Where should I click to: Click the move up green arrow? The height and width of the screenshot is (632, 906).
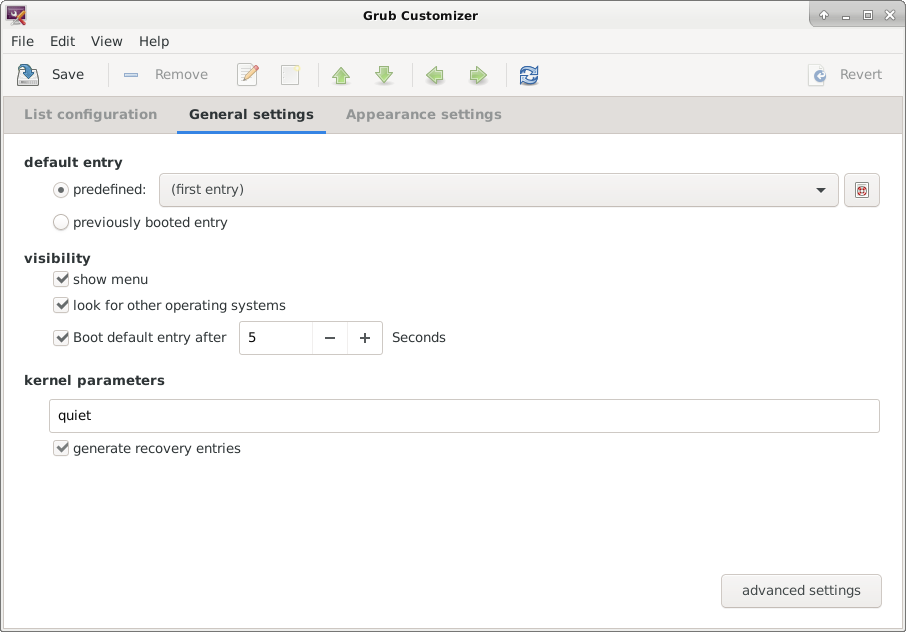pyautogui.click(x=341, y=75)
